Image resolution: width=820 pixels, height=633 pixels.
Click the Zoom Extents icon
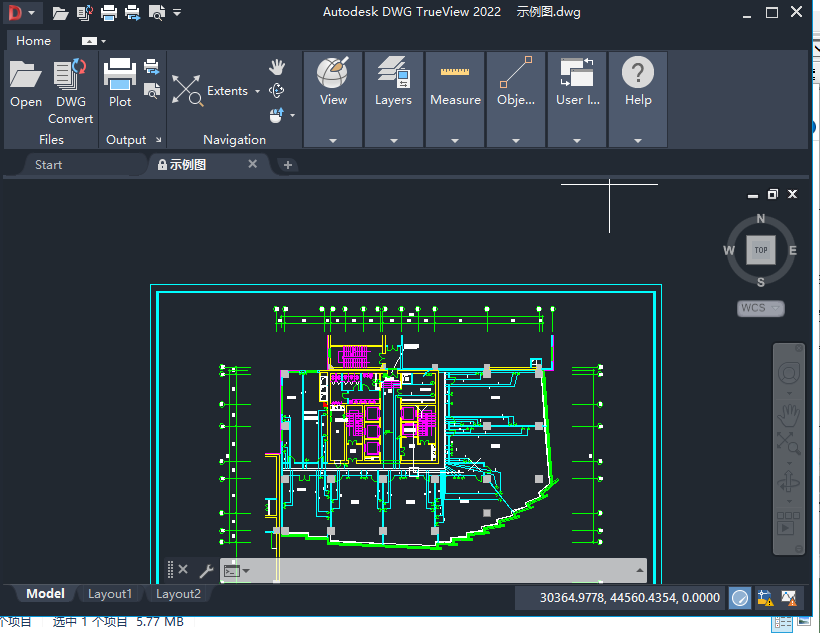click(187, 90)
